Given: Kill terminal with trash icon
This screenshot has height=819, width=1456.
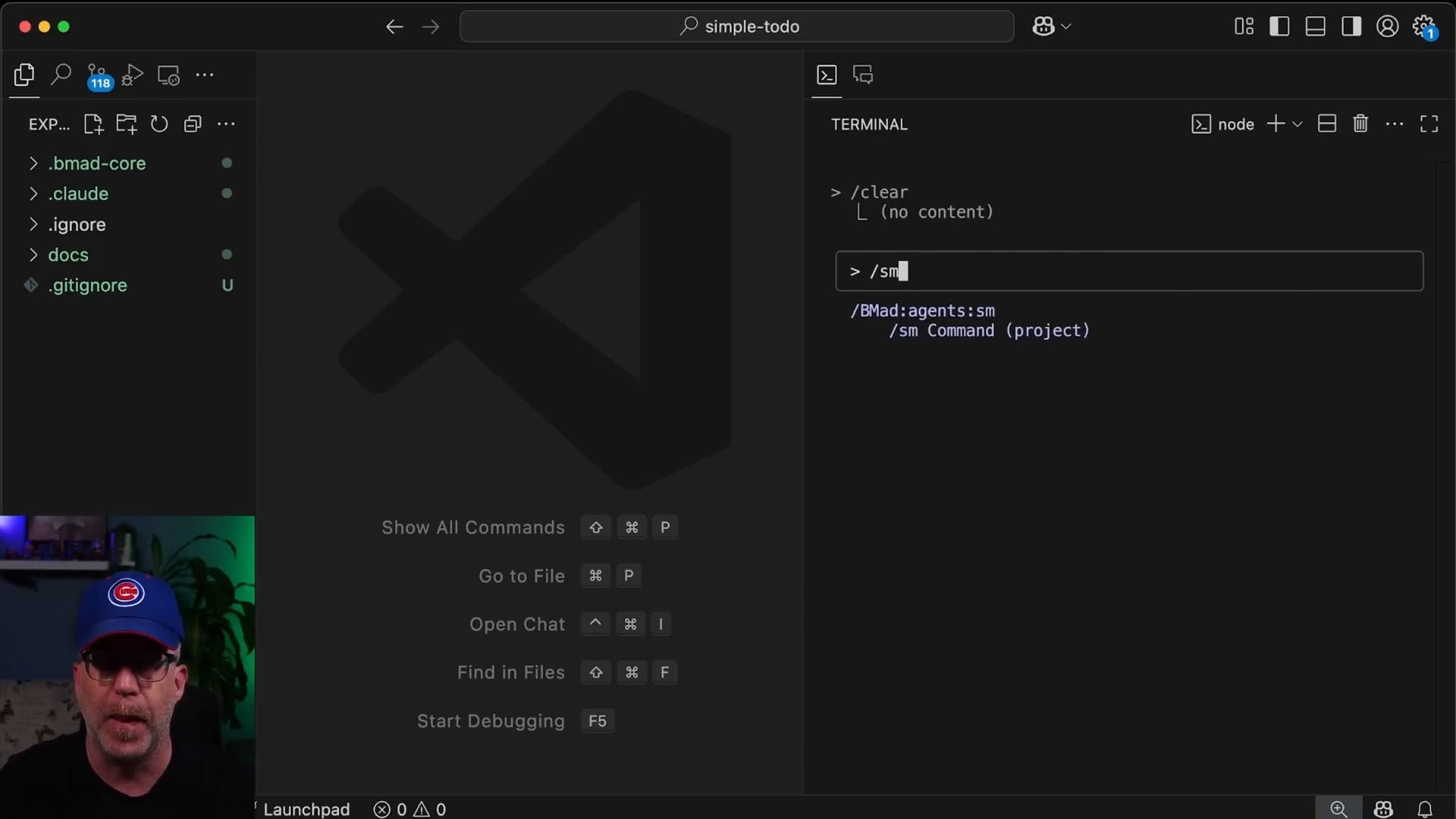Looking at the screenshot, I should pos(1360,124).
